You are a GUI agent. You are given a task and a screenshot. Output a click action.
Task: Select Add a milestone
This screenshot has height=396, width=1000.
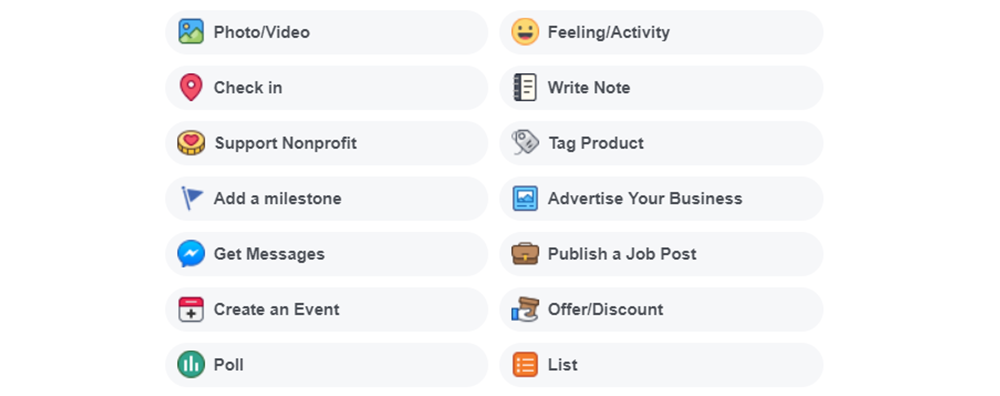point(327,198)
